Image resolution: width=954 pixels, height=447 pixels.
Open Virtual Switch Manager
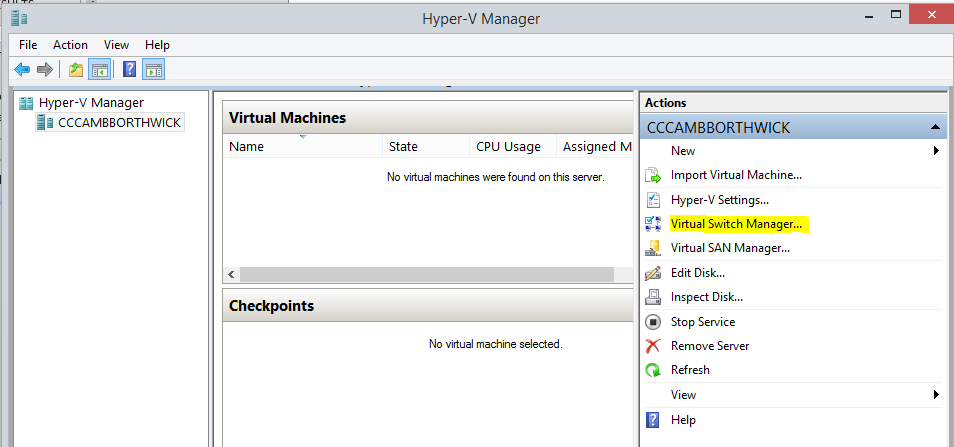tap(736, 224)
